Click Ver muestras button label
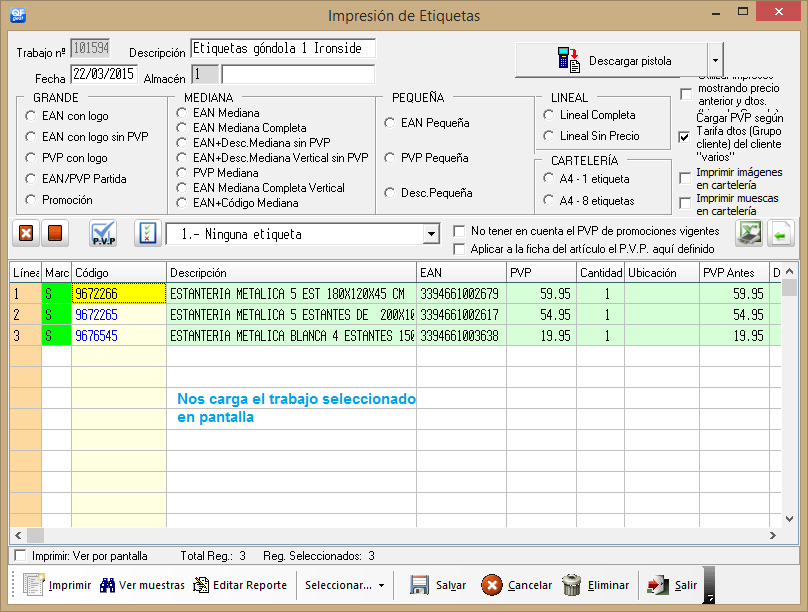Viewport: 808px width, 612px height. (x=152, y=585)
